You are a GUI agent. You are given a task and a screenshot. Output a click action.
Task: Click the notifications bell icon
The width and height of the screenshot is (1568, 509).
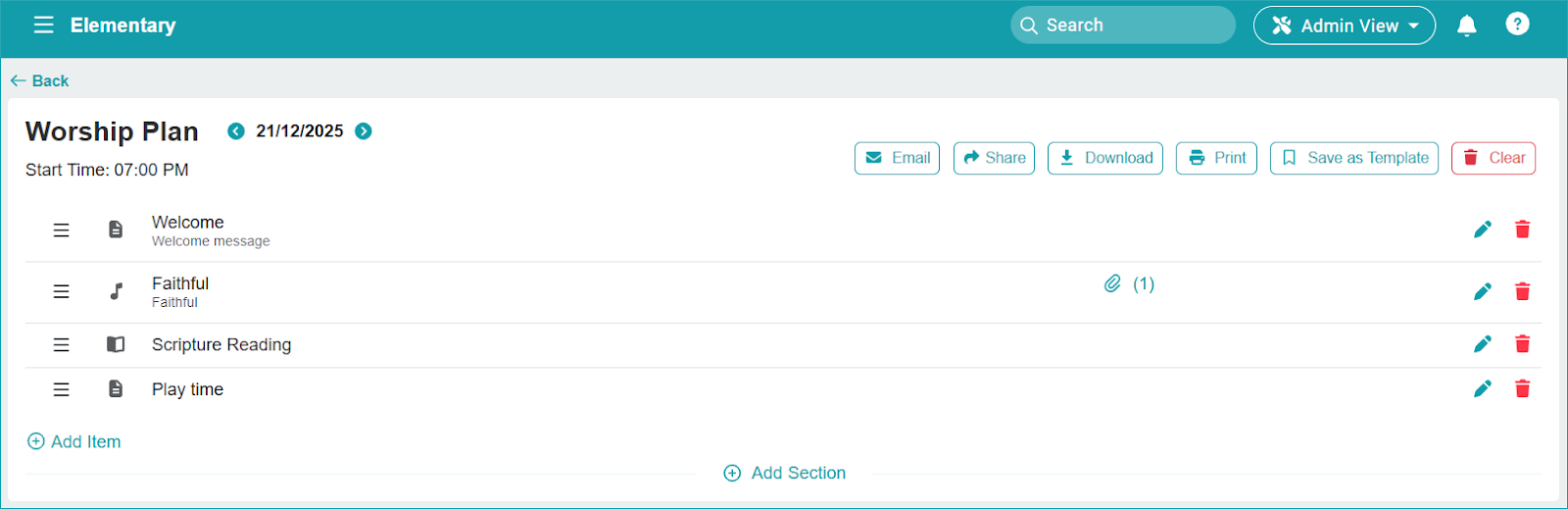click(1466, 25)
